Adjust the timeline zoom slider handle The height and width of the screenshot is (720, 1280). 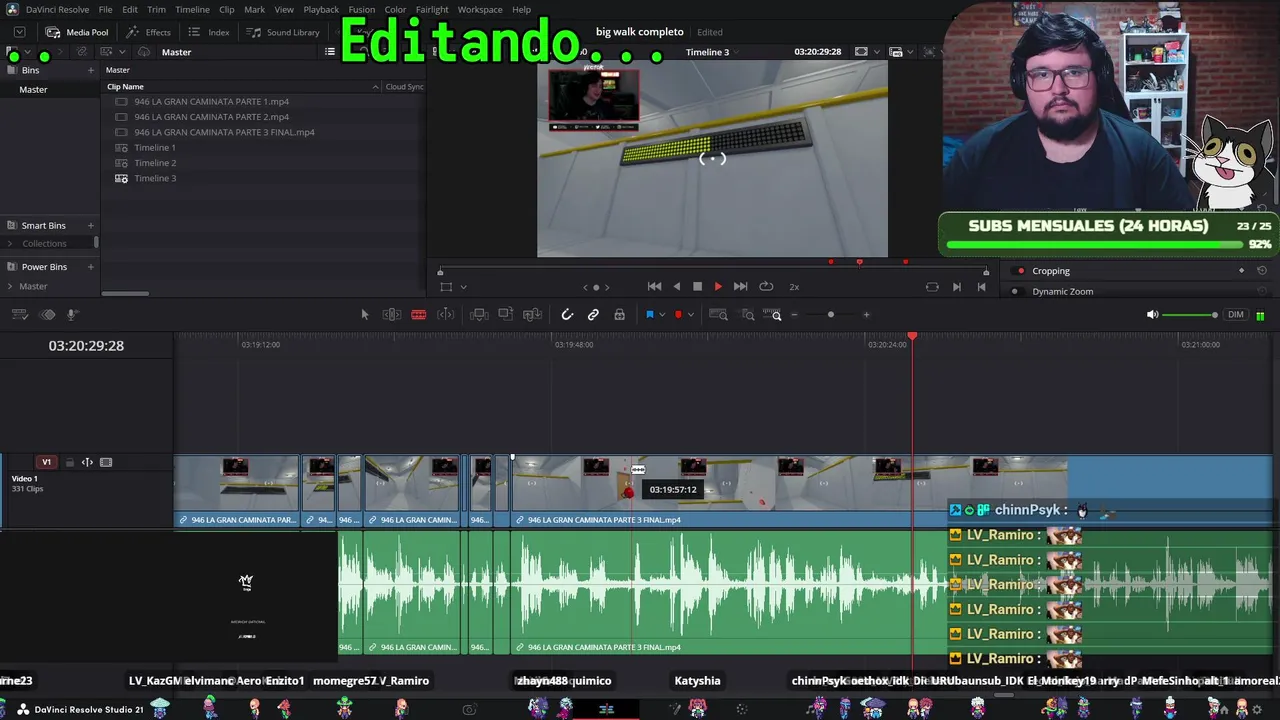(x=830, y=315)
